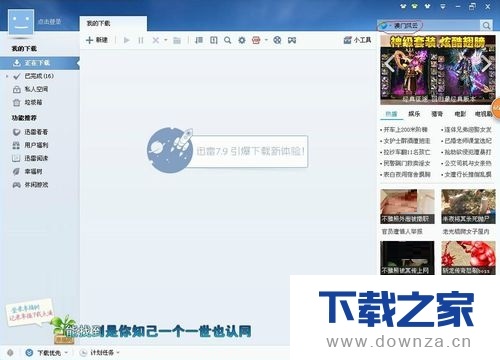This screenshot has width=500, height=360.
Task: Click next arrow on game ad banner
Action: (486, 63)
